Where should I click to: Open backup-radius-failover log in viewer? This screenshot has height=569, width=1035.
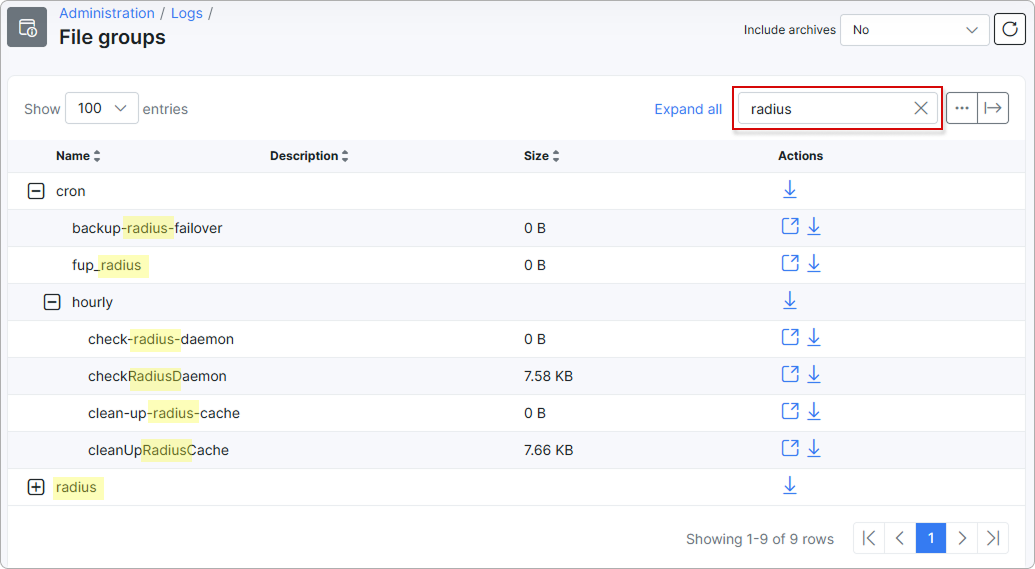click(x=790, y=226)
